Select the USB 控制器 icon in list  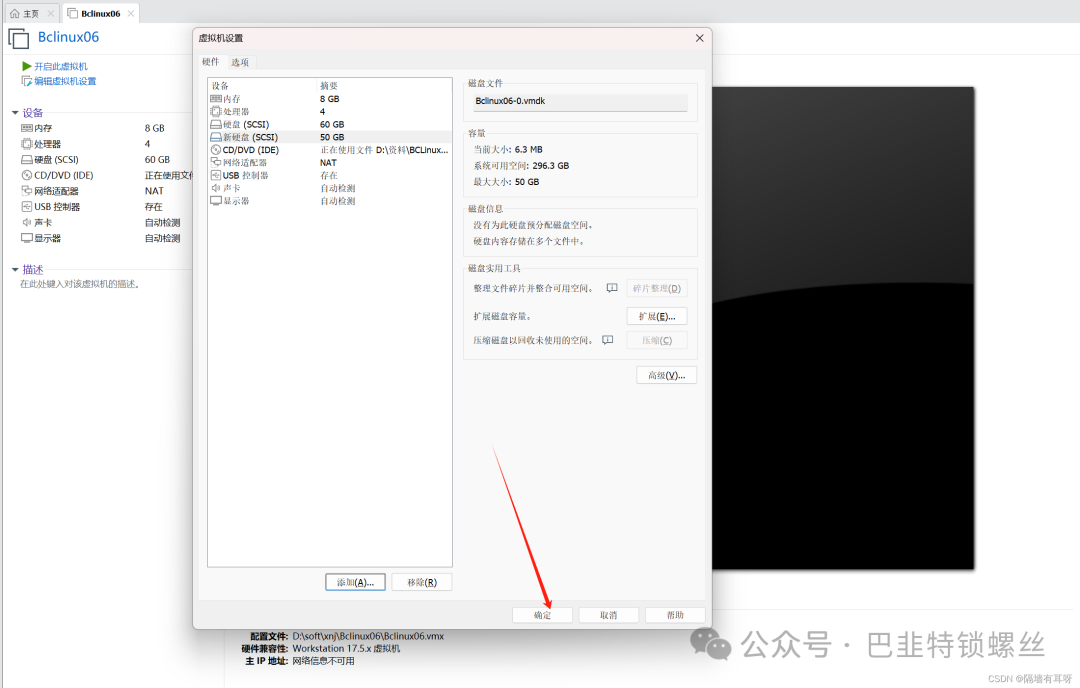216,175
